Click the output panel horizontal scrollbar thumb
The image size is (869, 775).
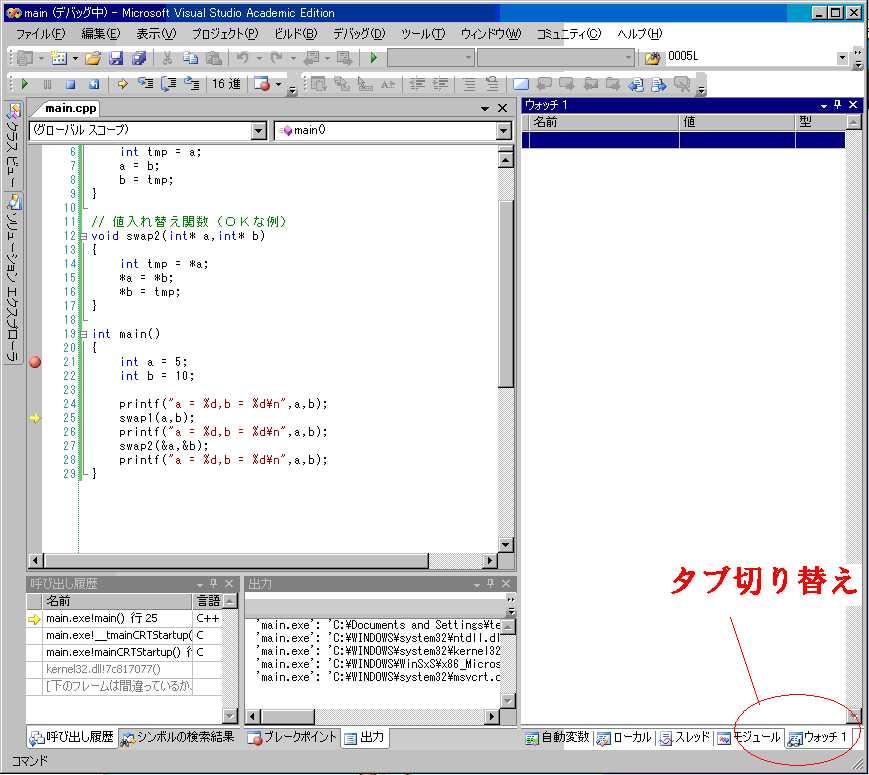[x=288, y=716]
